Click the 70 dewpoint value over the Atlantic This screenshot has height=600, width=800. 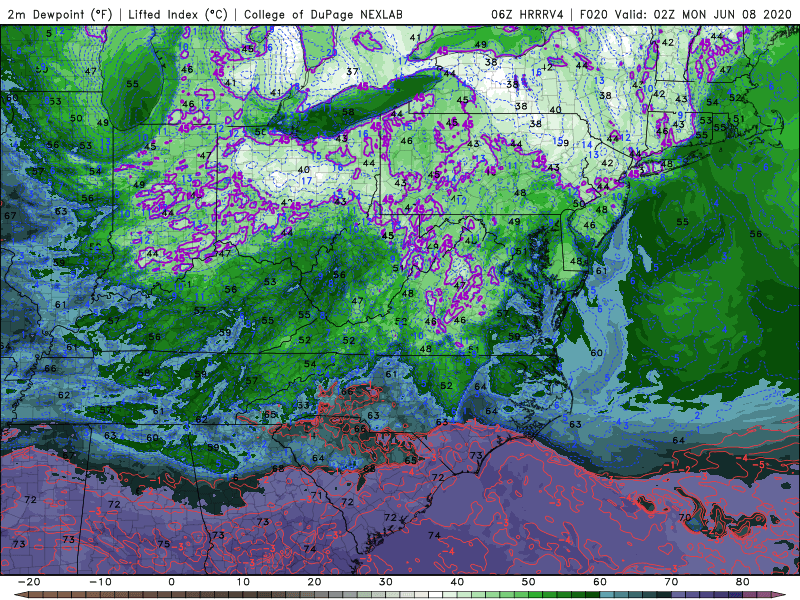[685, 517]
